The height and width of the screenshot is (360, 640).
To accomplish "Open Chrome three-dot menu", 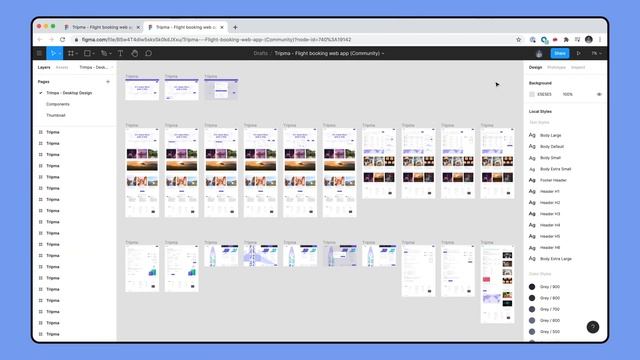I will (600, 40).
